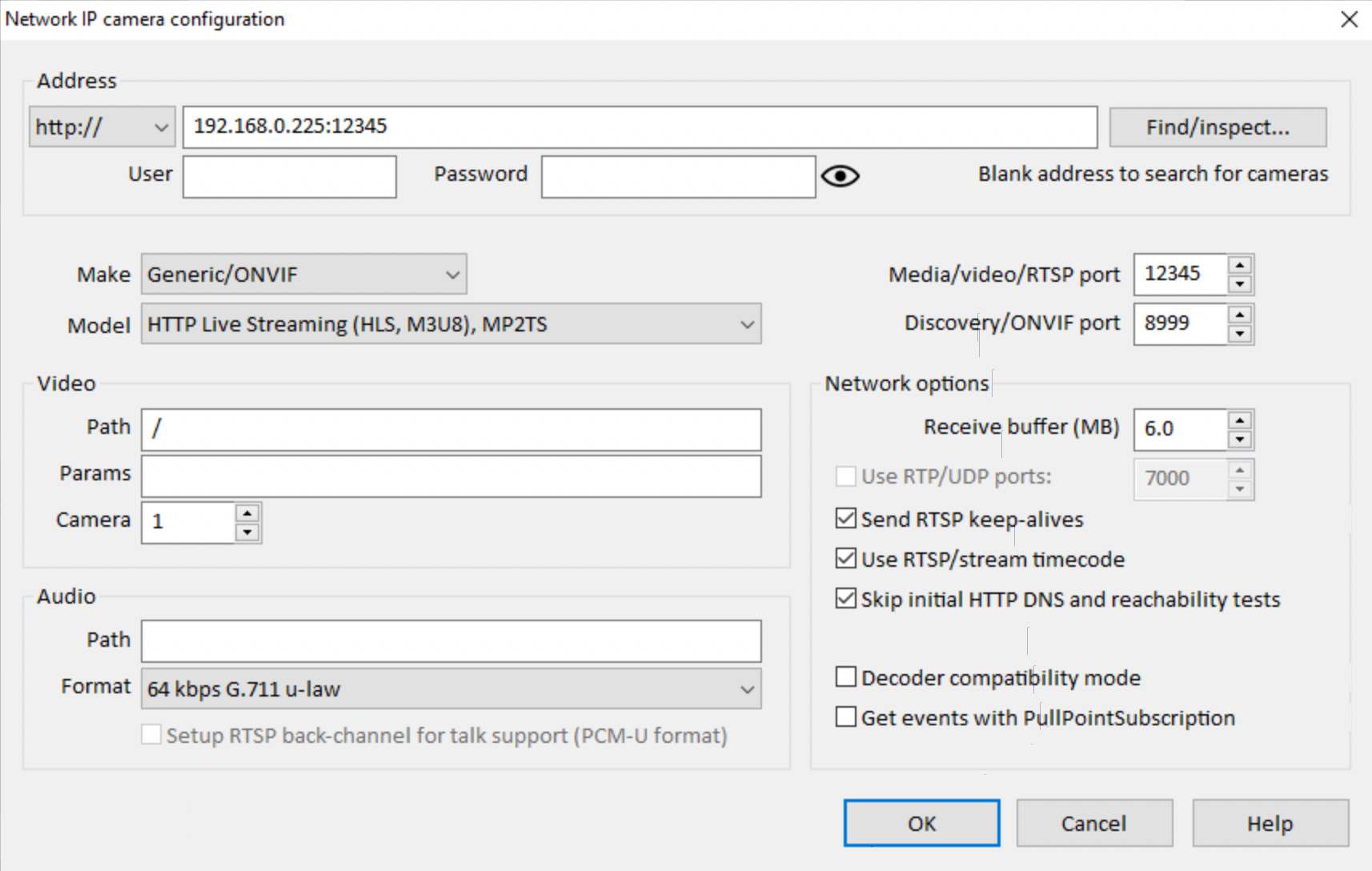
Task: Focus the User text field
Action: point(290,176)
